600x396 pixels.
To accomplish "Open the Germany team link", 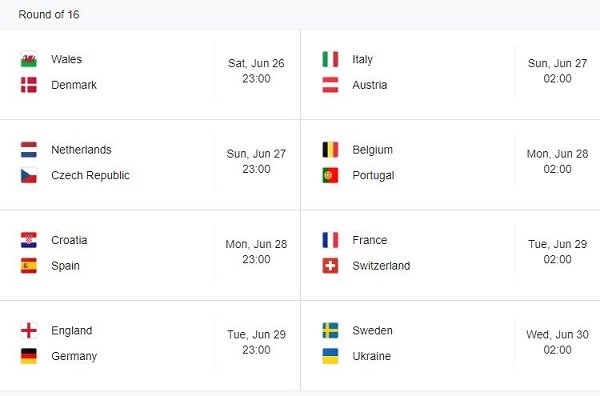I will [74, 356].
